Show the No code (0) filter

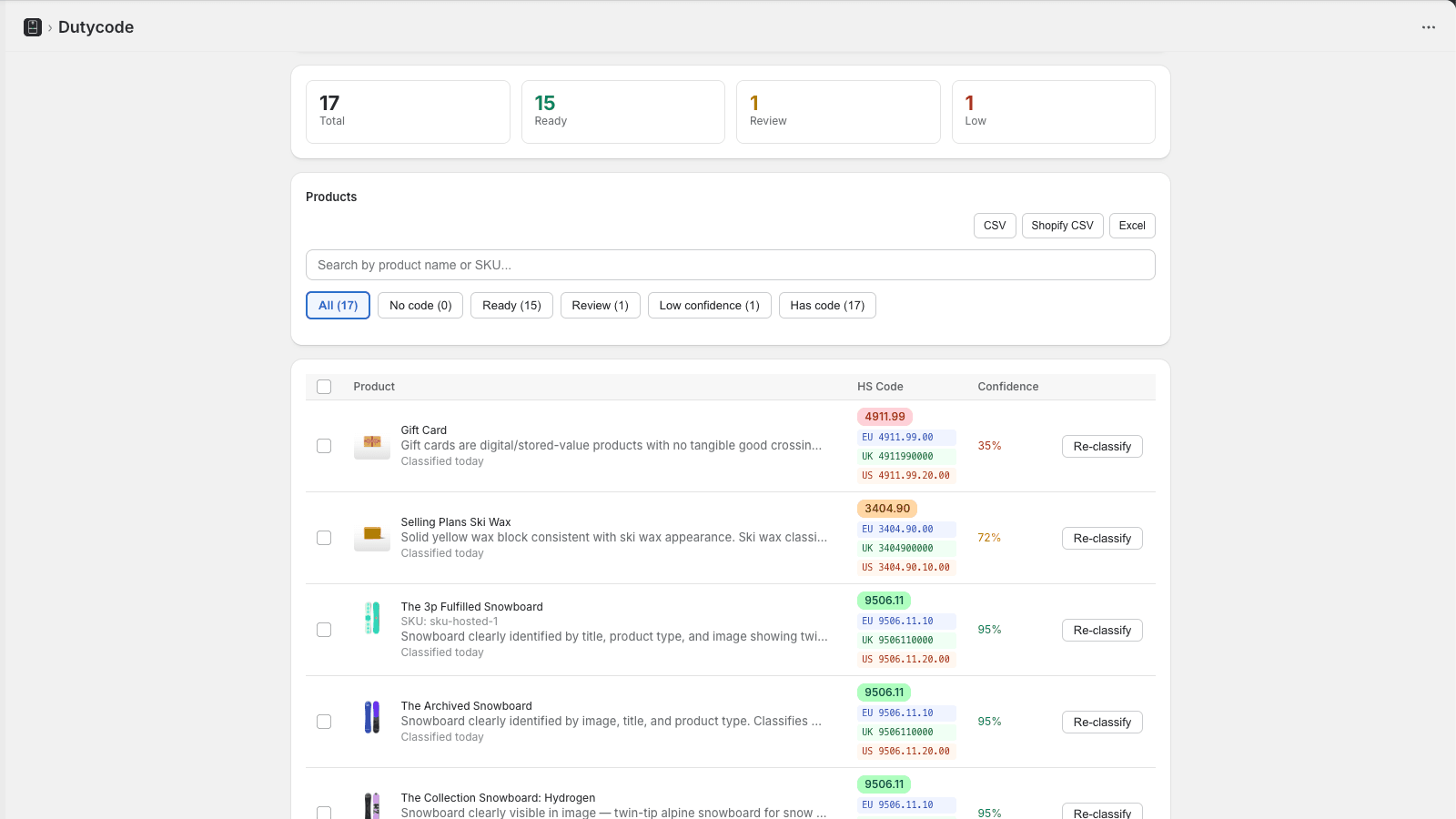tap(420, 306)
